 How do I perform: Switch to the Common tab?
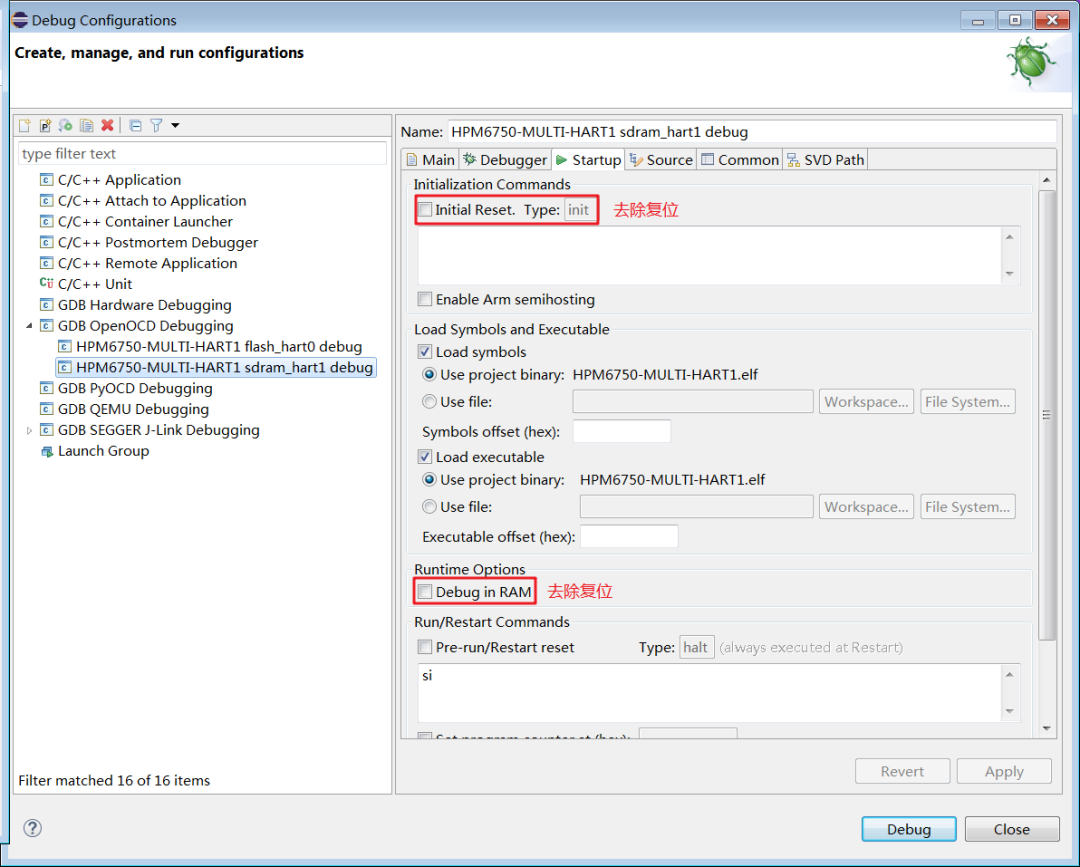[x=740, y=160]
